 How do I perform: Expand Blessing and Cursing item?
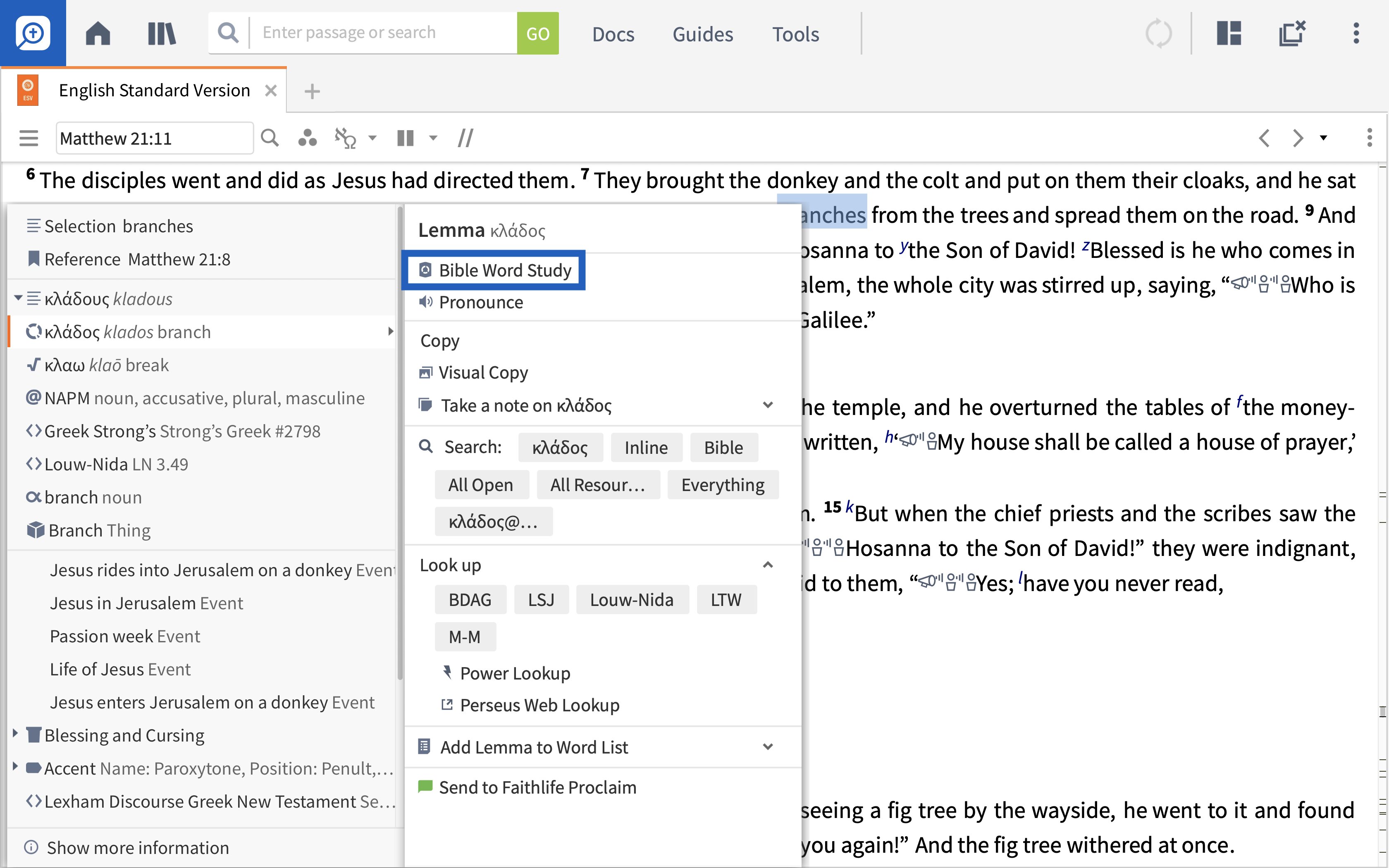tap(15, 733)
